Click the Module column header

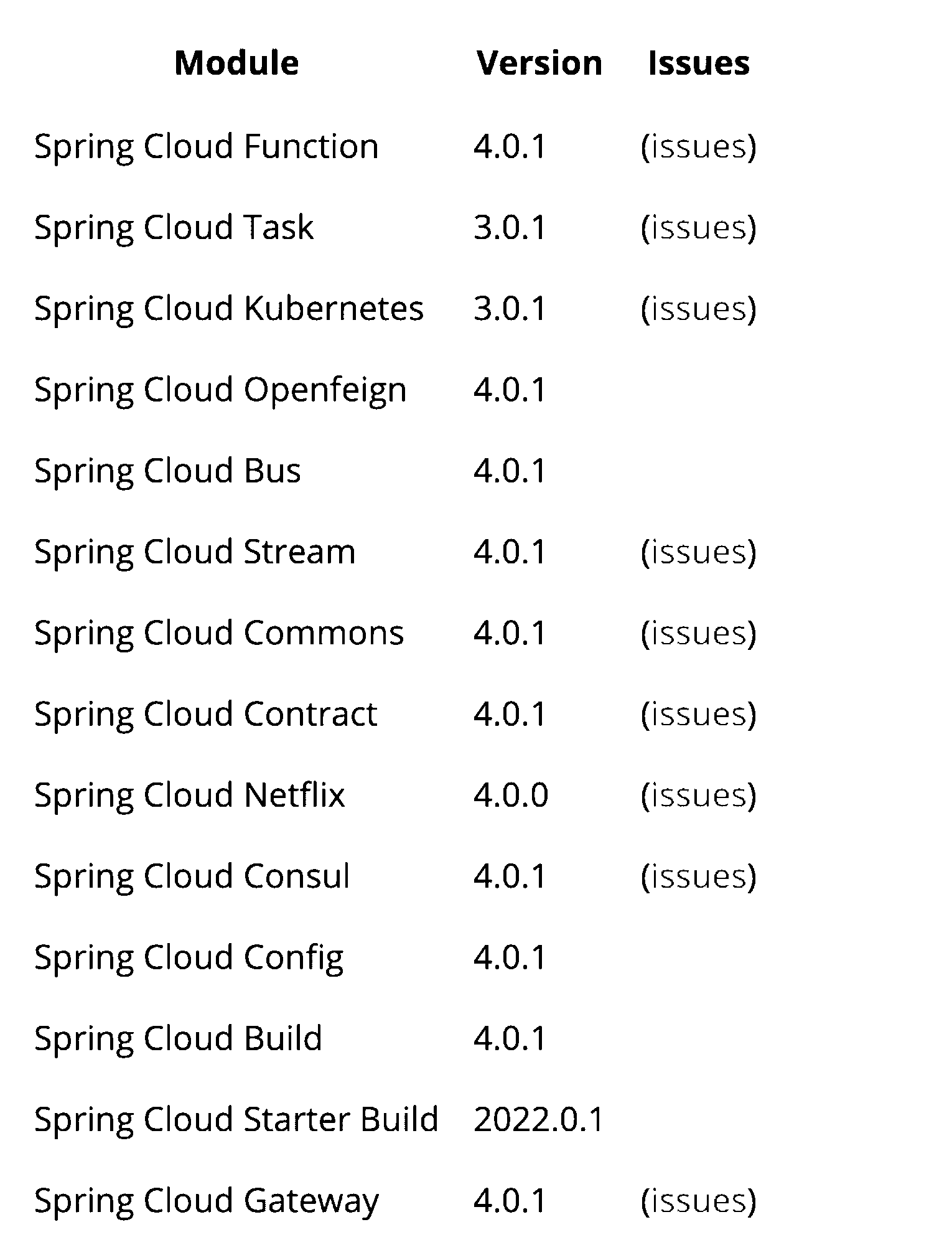click(236, 63)
